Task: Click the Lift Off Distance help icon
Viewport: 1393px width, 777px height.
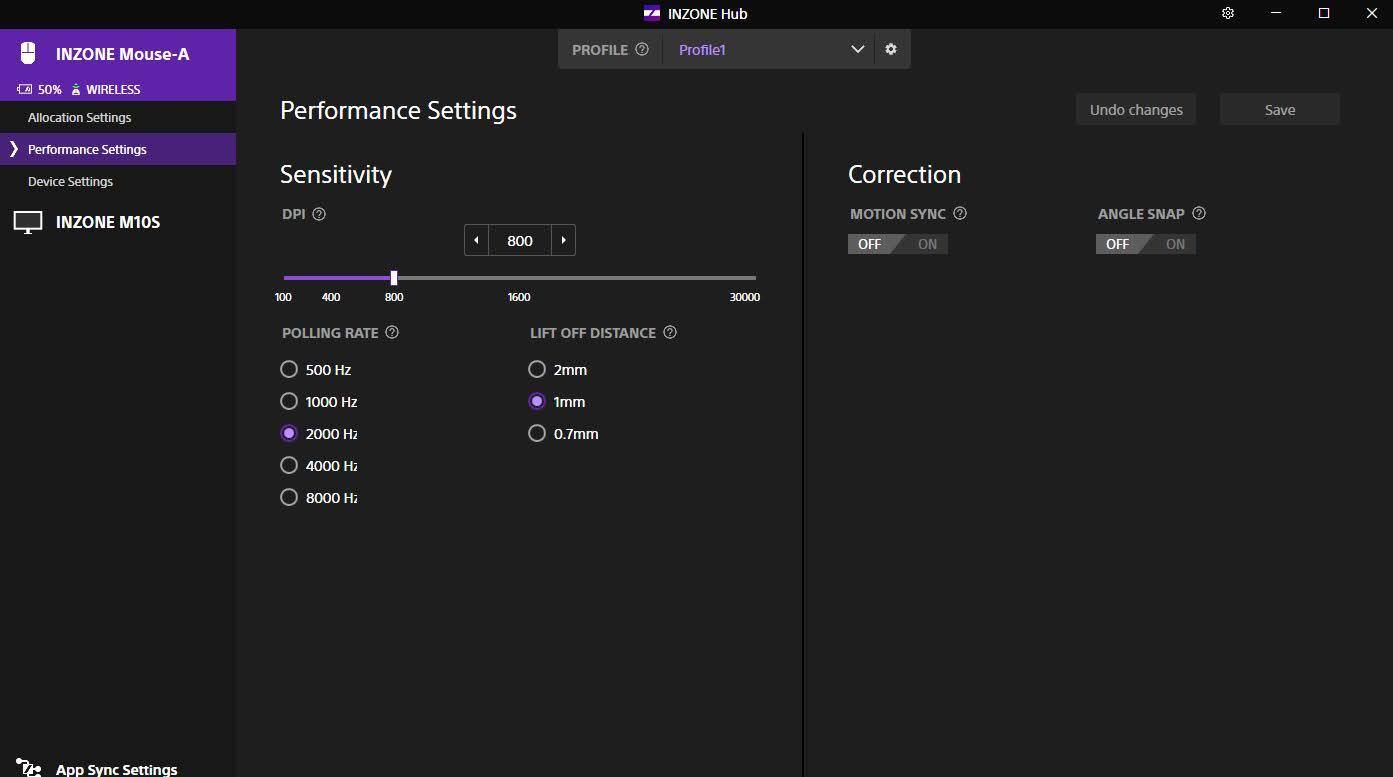Action: point(670,332)
